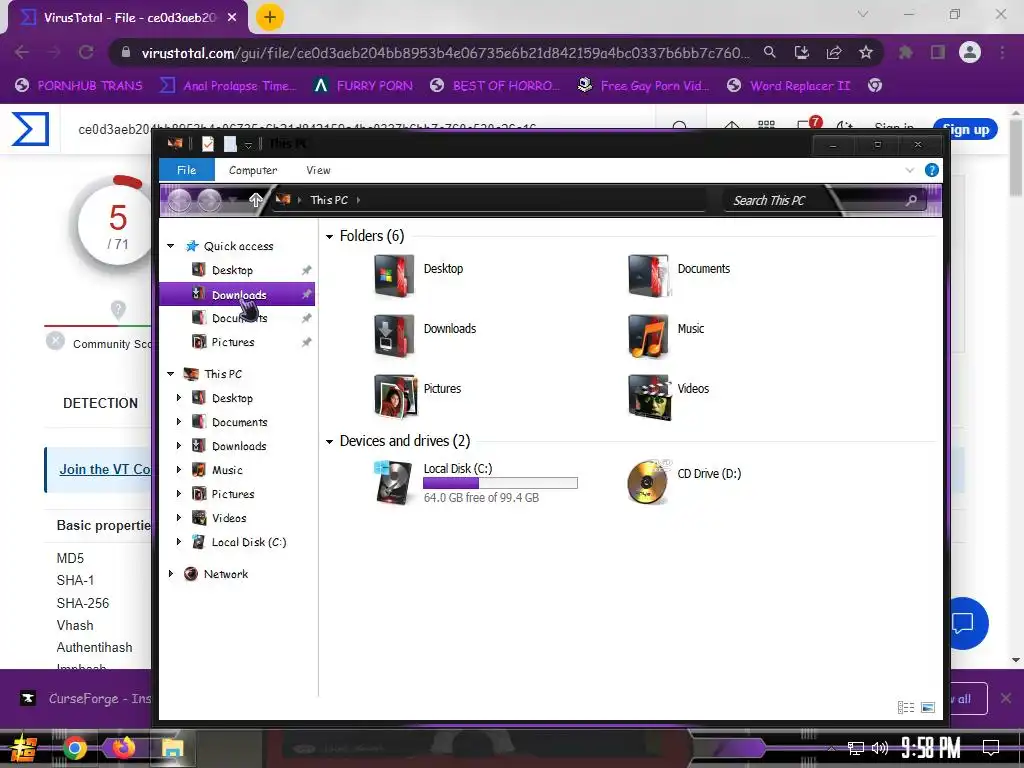Open Chrome extensions puzzle icon
Viewport: 1024px width, 768px height.
[x=905, y=52]
